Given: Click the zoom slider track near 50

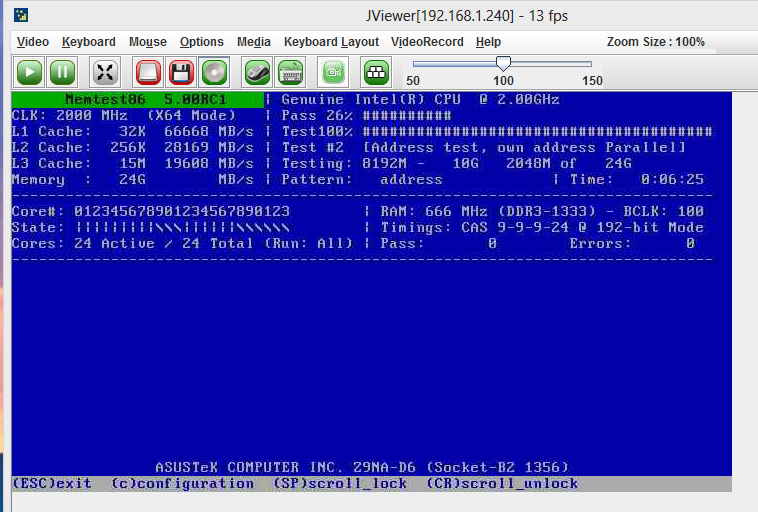Looking at the screenshot, I should click(x=417, y=64).
